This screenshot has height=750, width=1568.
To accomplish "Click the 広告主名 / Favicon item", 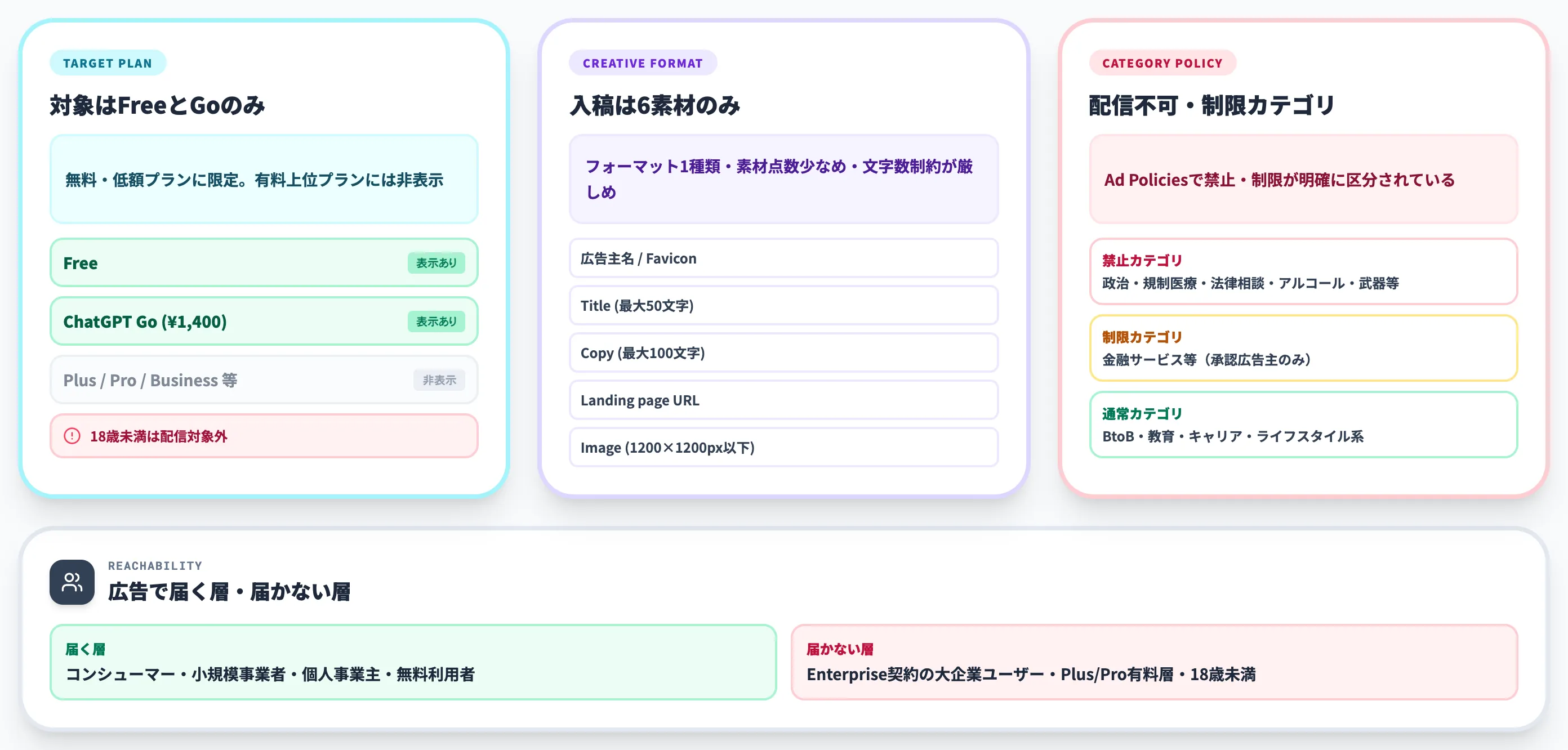I will pyautogui.click(x=783, y=258).
